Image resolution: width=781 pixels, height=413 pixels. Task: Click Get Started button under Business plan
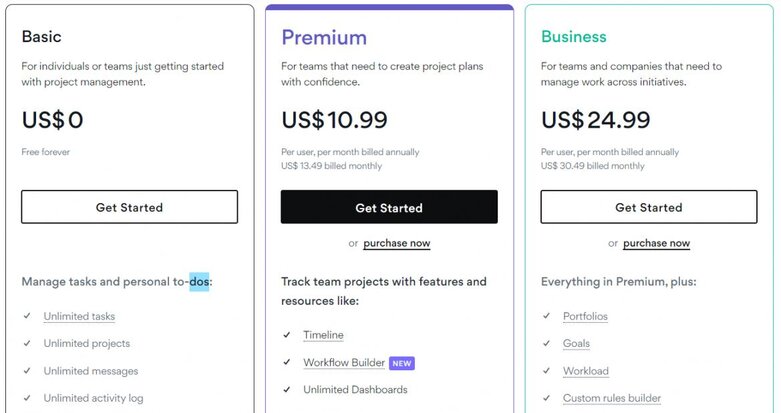(648, 207)
